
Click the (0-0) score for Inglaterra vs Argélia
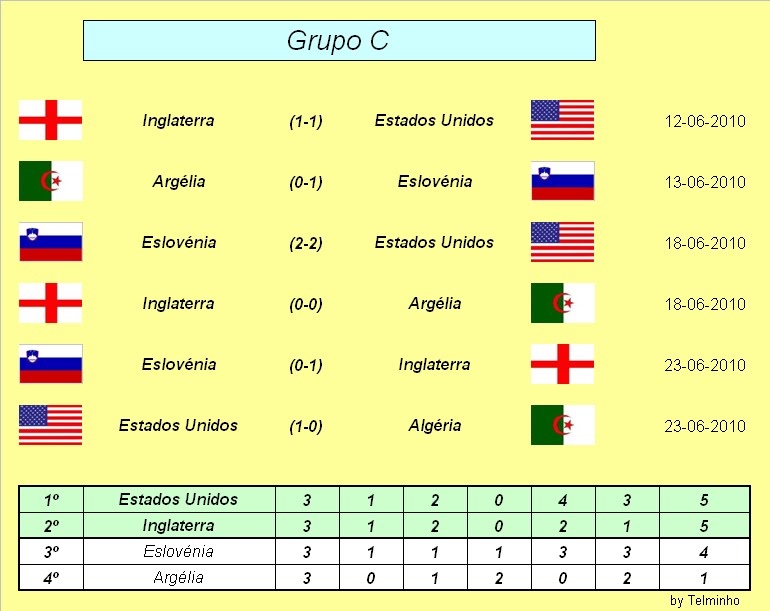[x=305, y=304]
